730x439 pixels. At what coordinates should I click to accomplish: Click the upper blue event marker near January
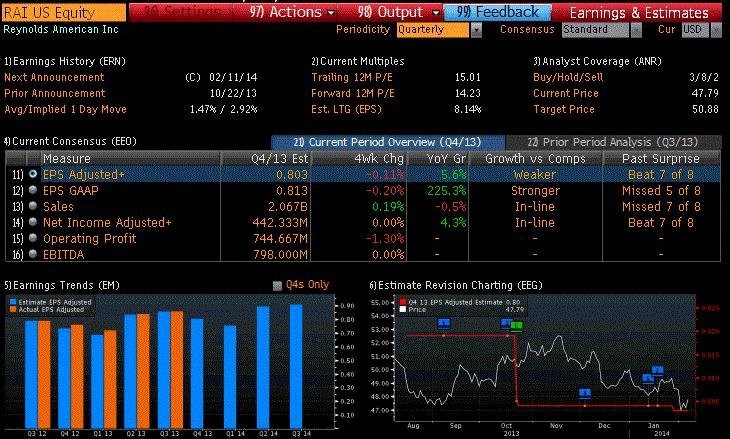point(657,371)
